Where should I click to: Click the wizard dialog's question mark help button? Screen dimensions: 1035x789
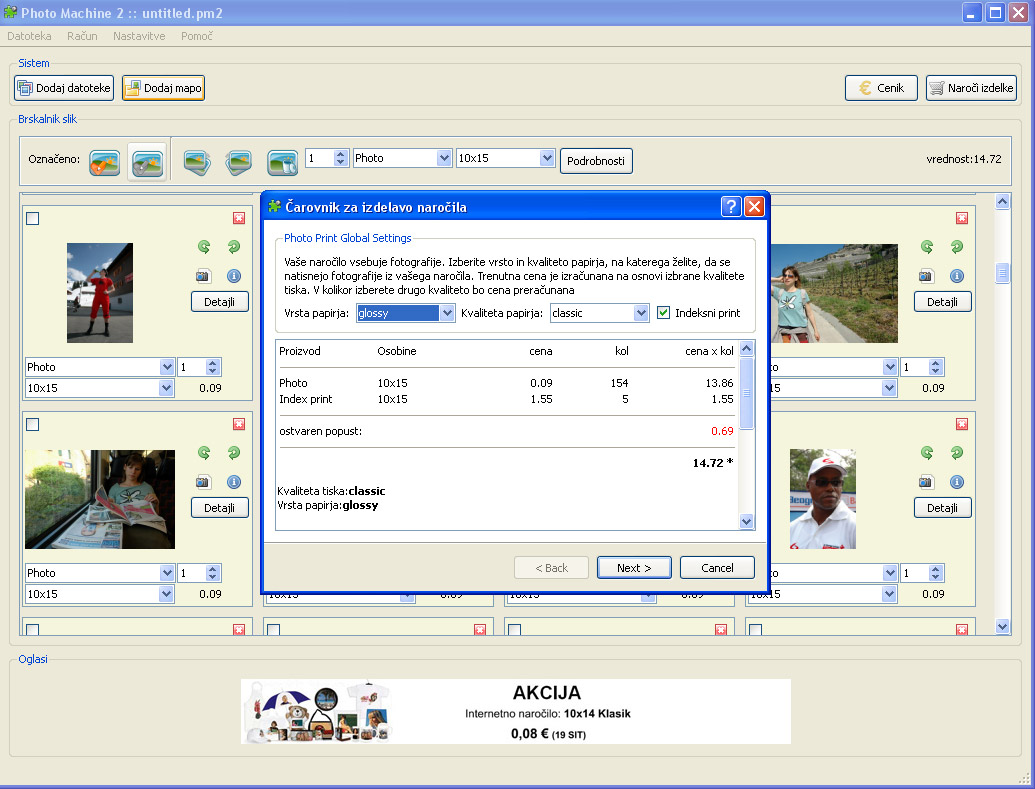click(731, 207)
